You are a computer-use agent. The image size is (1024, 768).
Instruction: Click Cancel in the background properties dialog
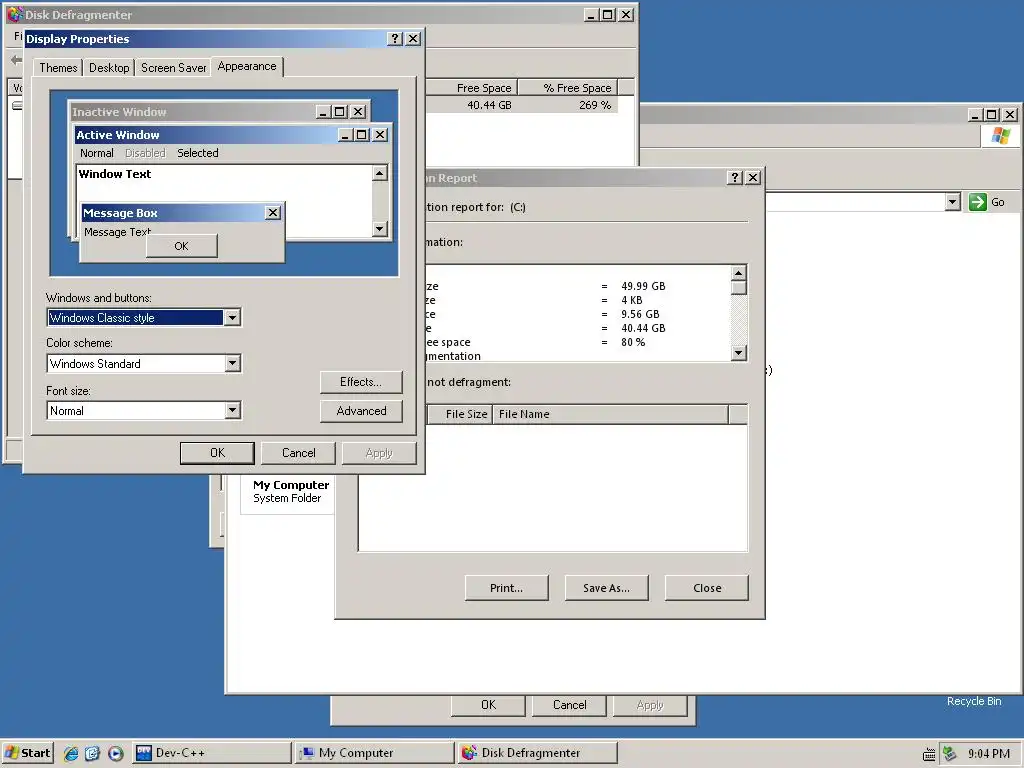click(569, 705)
